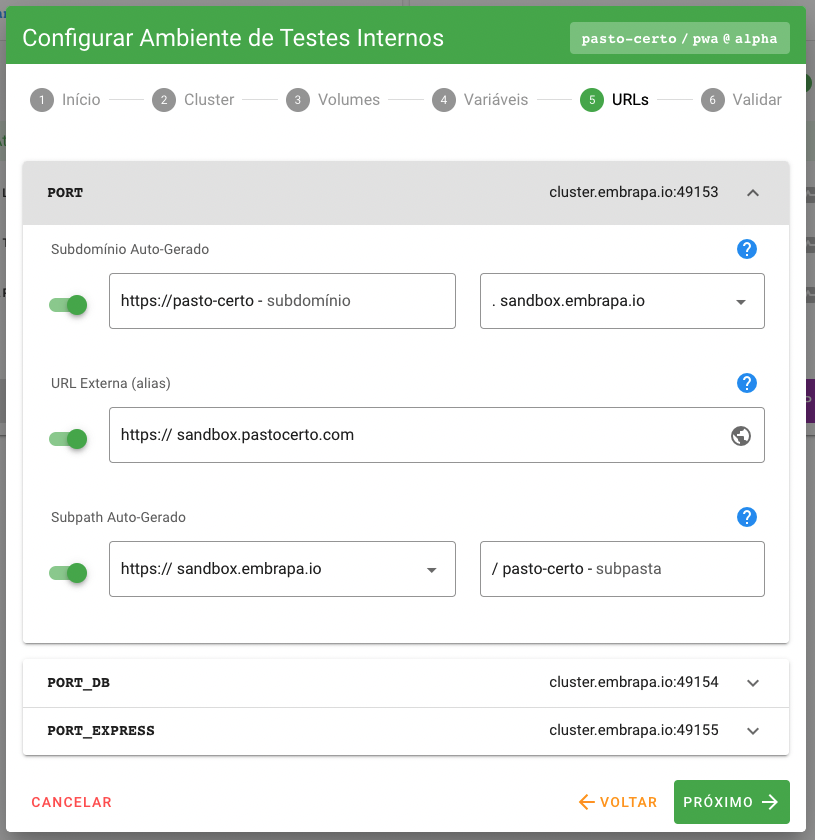The image size is (815, 840).
Task: Click the URL Externa (alias) label
Action: coord(111,383)
